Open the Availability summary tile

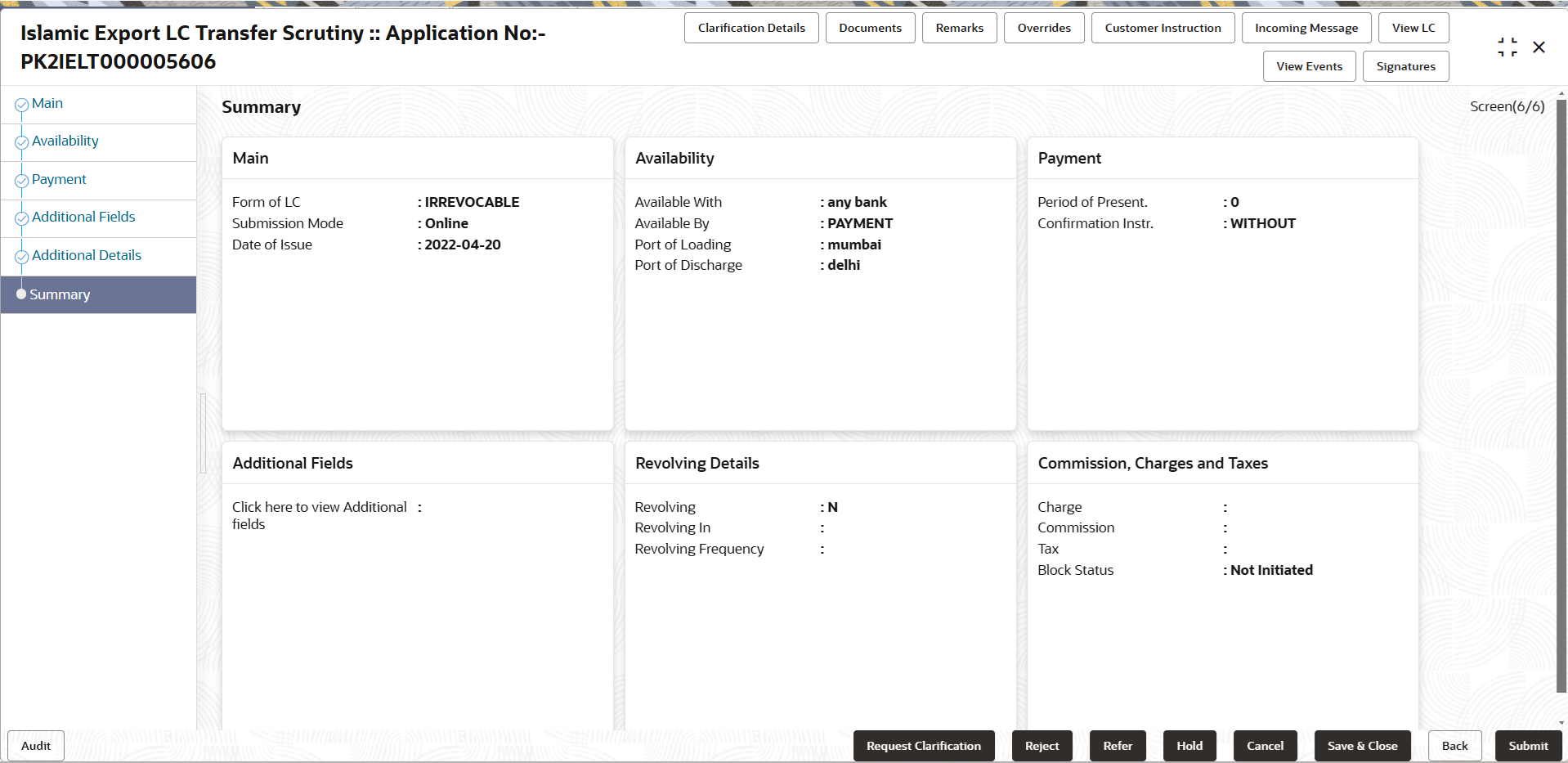[x=820, y=284]
